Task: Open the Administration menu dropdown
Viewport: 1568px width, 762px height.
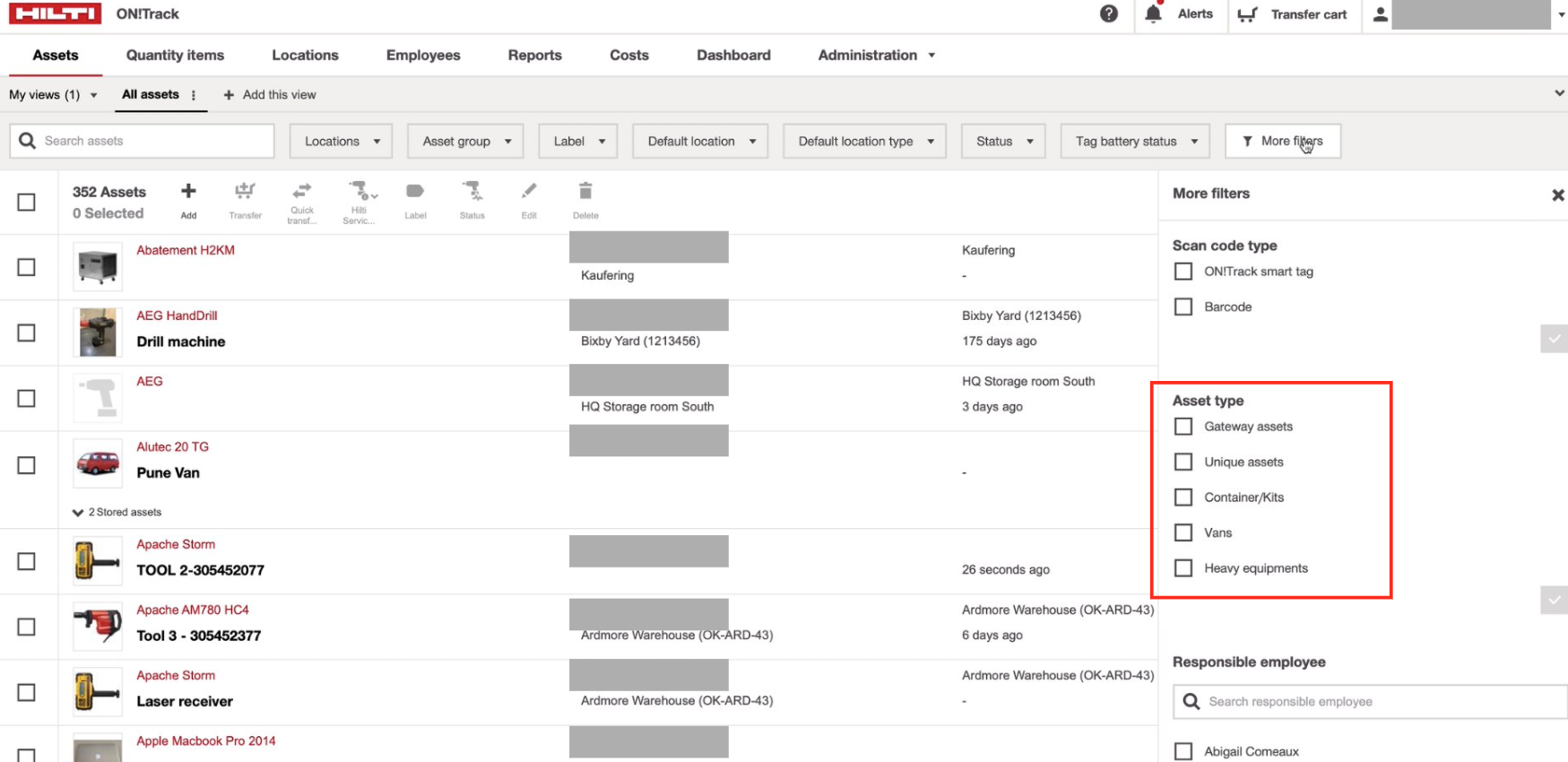Action: point(877,55)
